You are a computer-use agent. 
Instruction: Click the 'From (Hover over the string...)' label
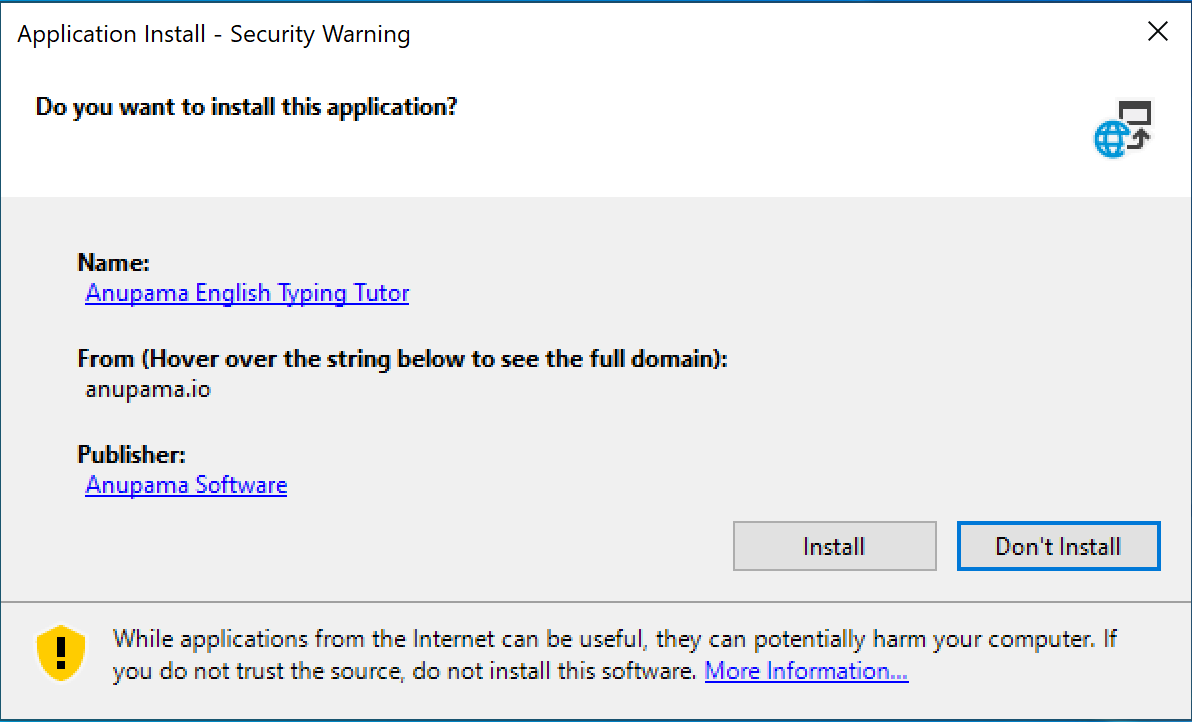tap(403, 359)
